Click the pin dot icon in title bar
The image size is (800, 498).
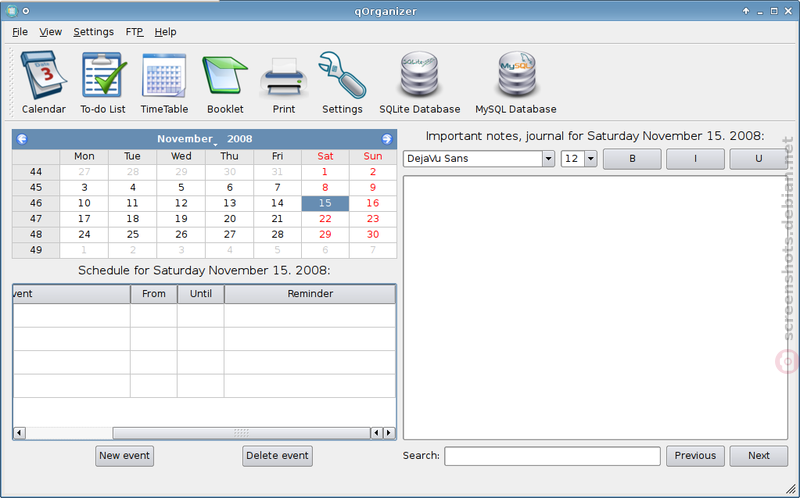click(26, 11)
